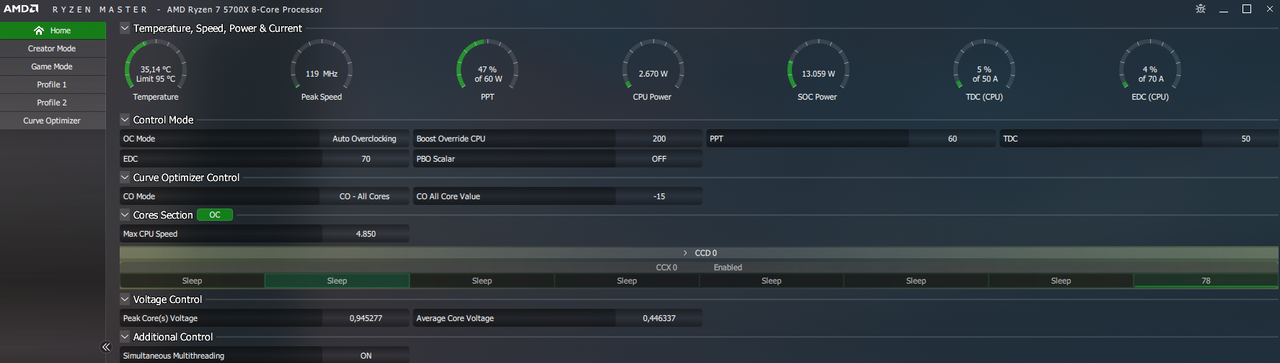Maximize the Ryzen Master window

coord(1246,9)
